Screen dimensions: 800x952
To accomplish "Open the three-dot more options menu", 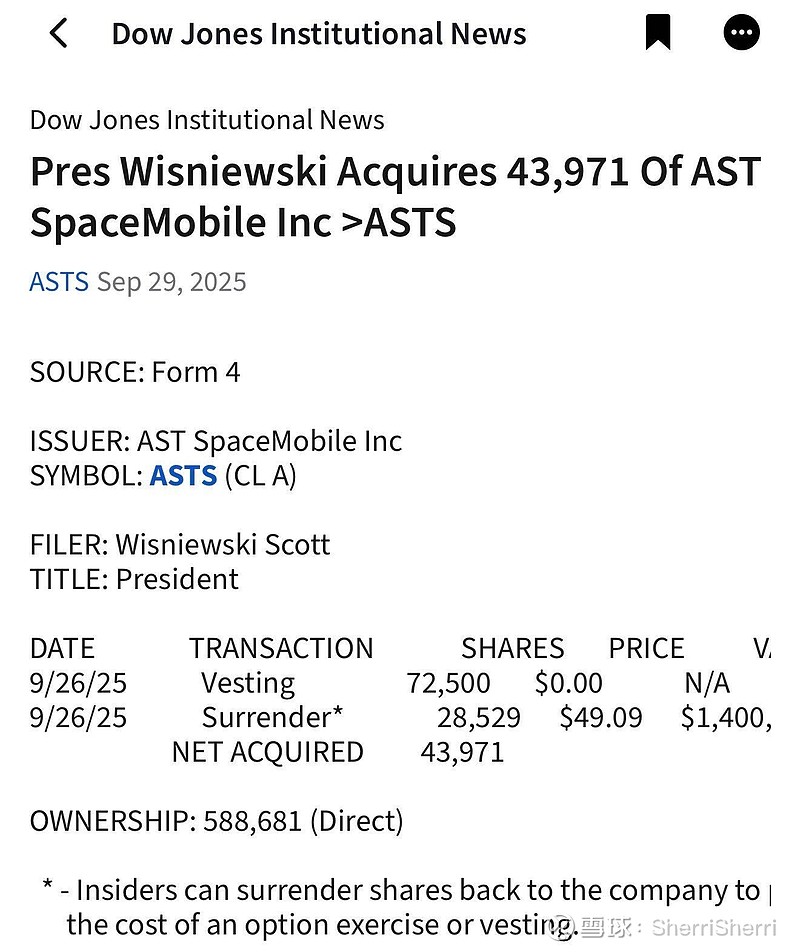I will 741,33.
